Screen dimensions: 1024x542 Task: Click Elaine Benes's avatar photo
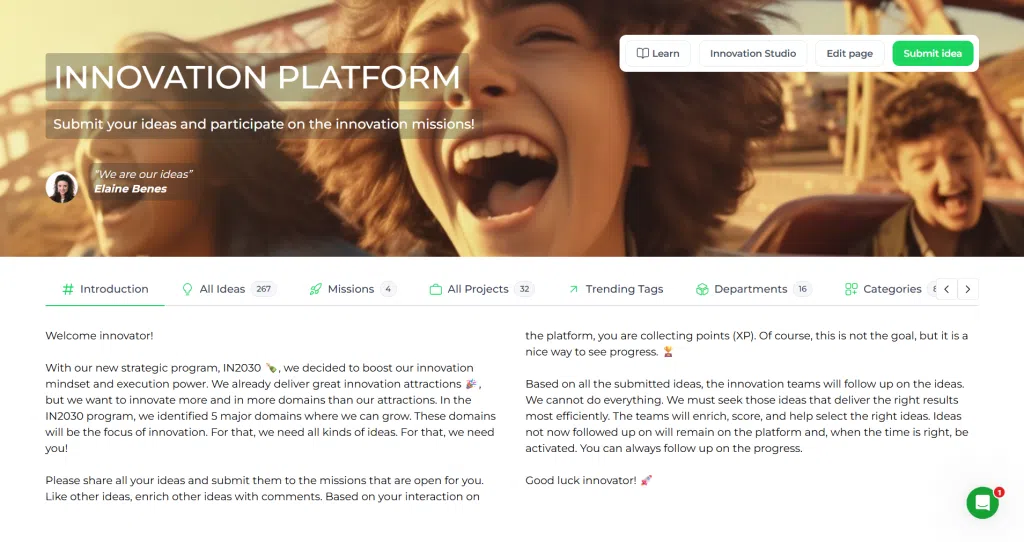point(62,187)
